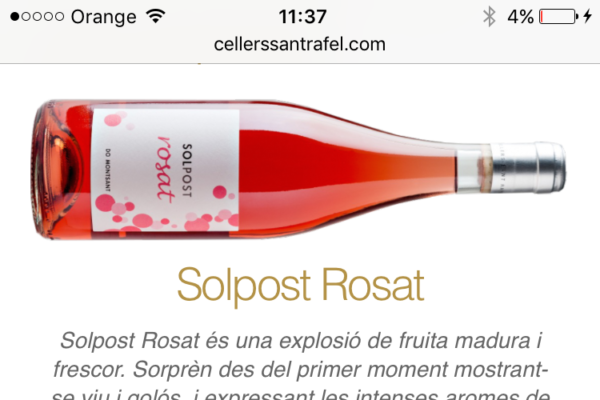
Task: Tap the 11:37 clock in status bar
Action: pos(302,17)
